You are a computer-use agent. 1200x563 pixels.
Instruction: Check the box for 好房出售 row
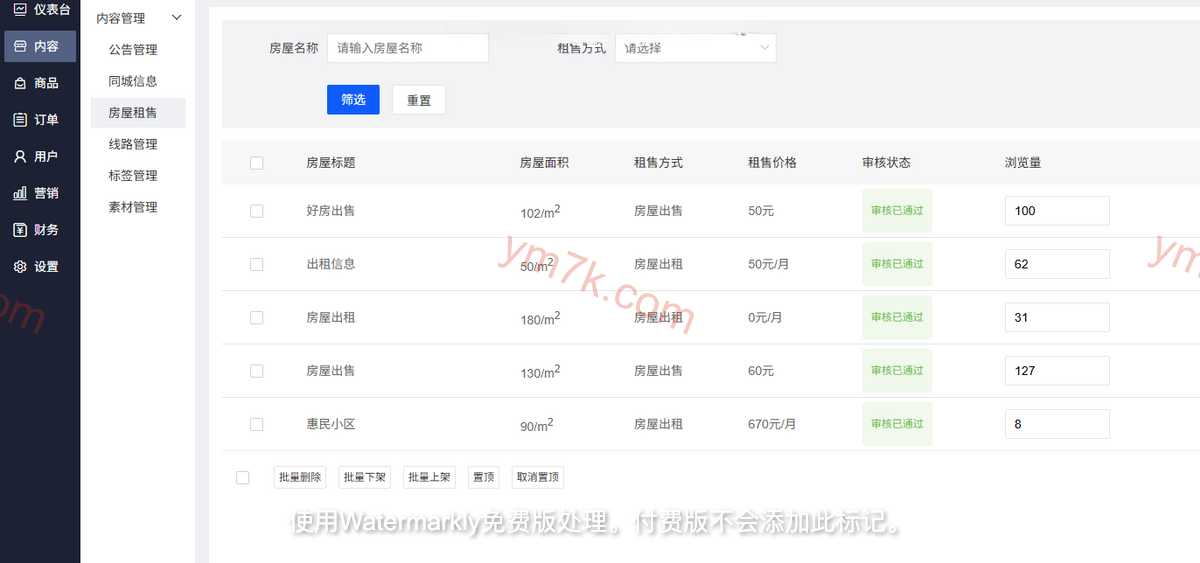point(257,211)
